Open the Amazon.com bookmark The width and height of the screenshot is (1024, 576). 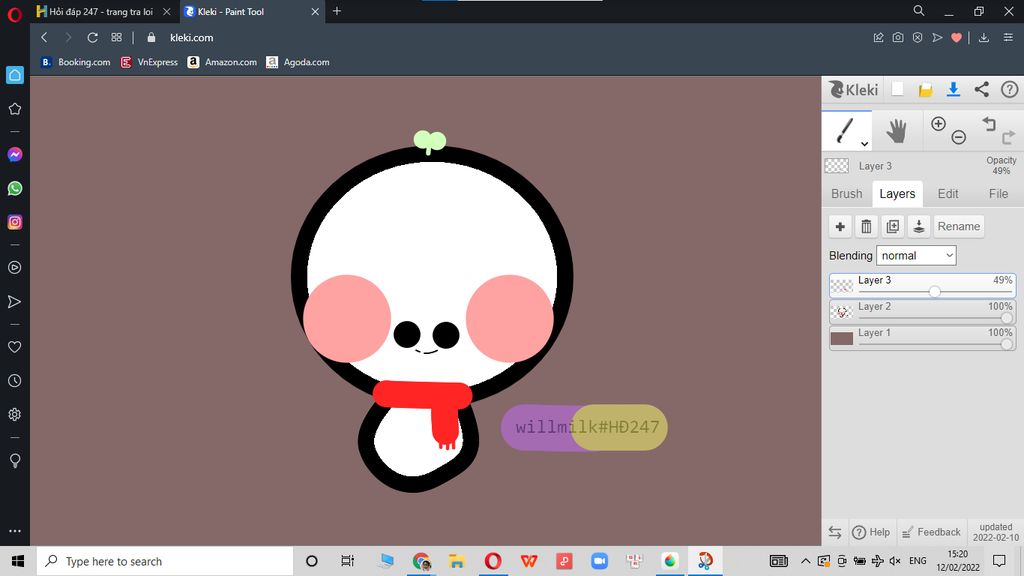[223, 62]
